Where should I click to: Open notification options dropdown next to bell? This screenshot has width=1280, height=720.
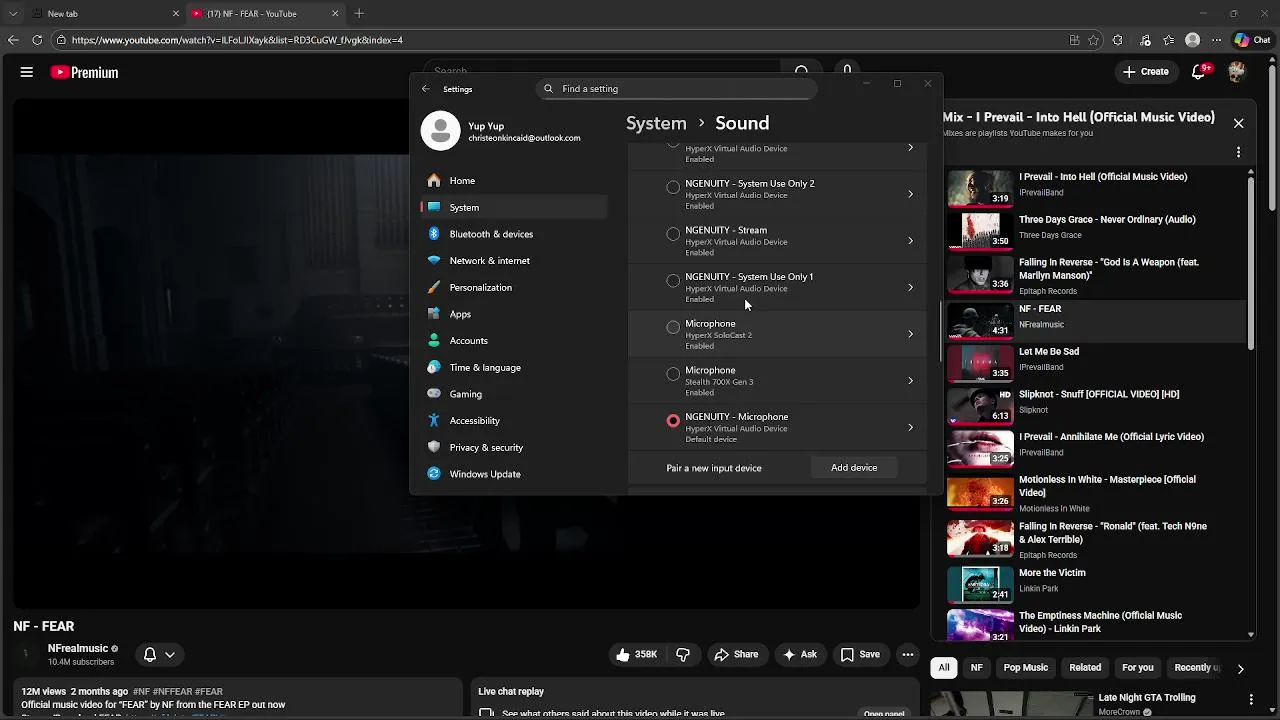tap(170, 654)
